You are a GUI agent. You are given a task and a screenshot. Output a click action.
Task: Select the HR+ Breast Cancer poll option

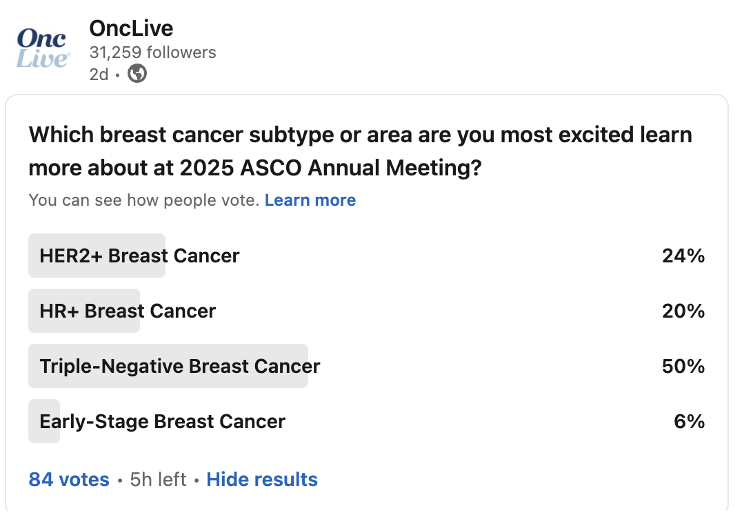[x=127, y=311]
